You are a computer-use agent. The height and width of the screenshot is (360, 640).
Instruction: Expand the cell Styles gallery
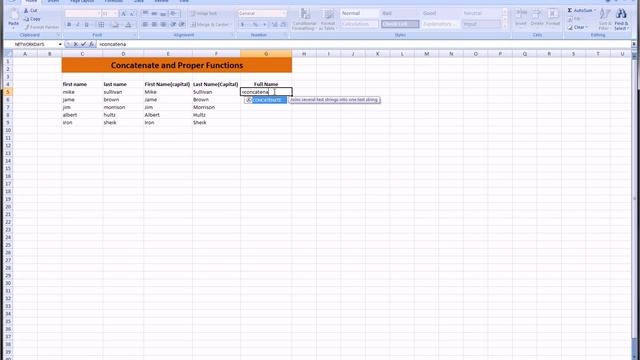pos(505,27)
